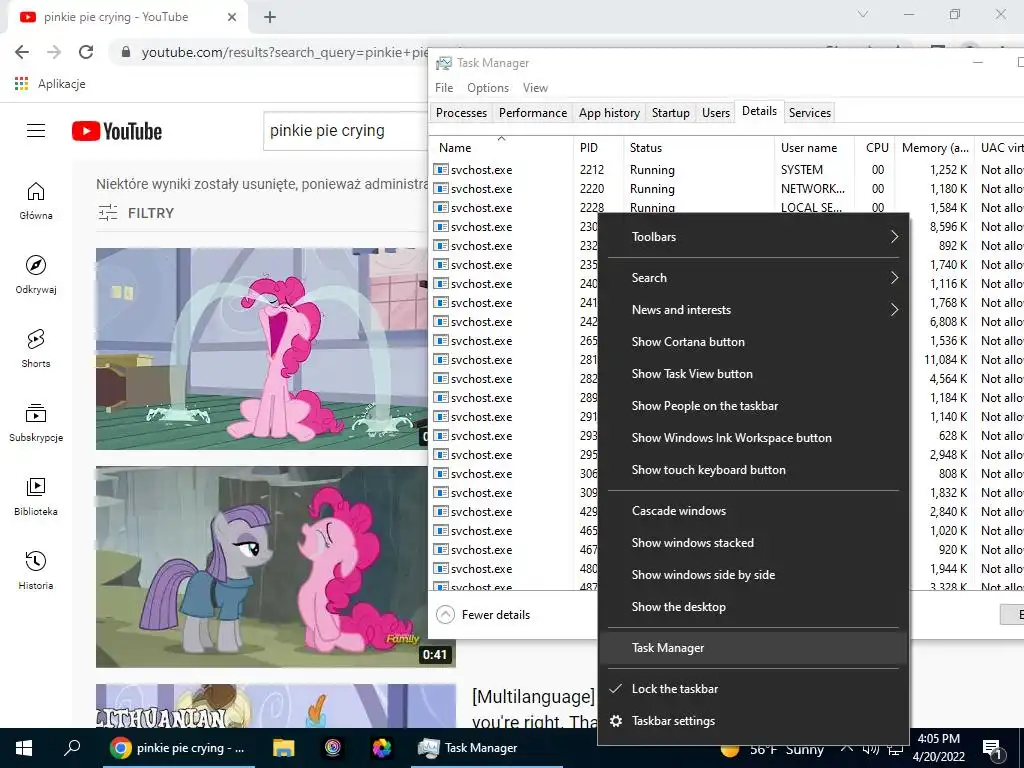Open video thumbnail with Maud and Pinkie
This screenshot has width=1024, height=768.
(x=276, y=567)
